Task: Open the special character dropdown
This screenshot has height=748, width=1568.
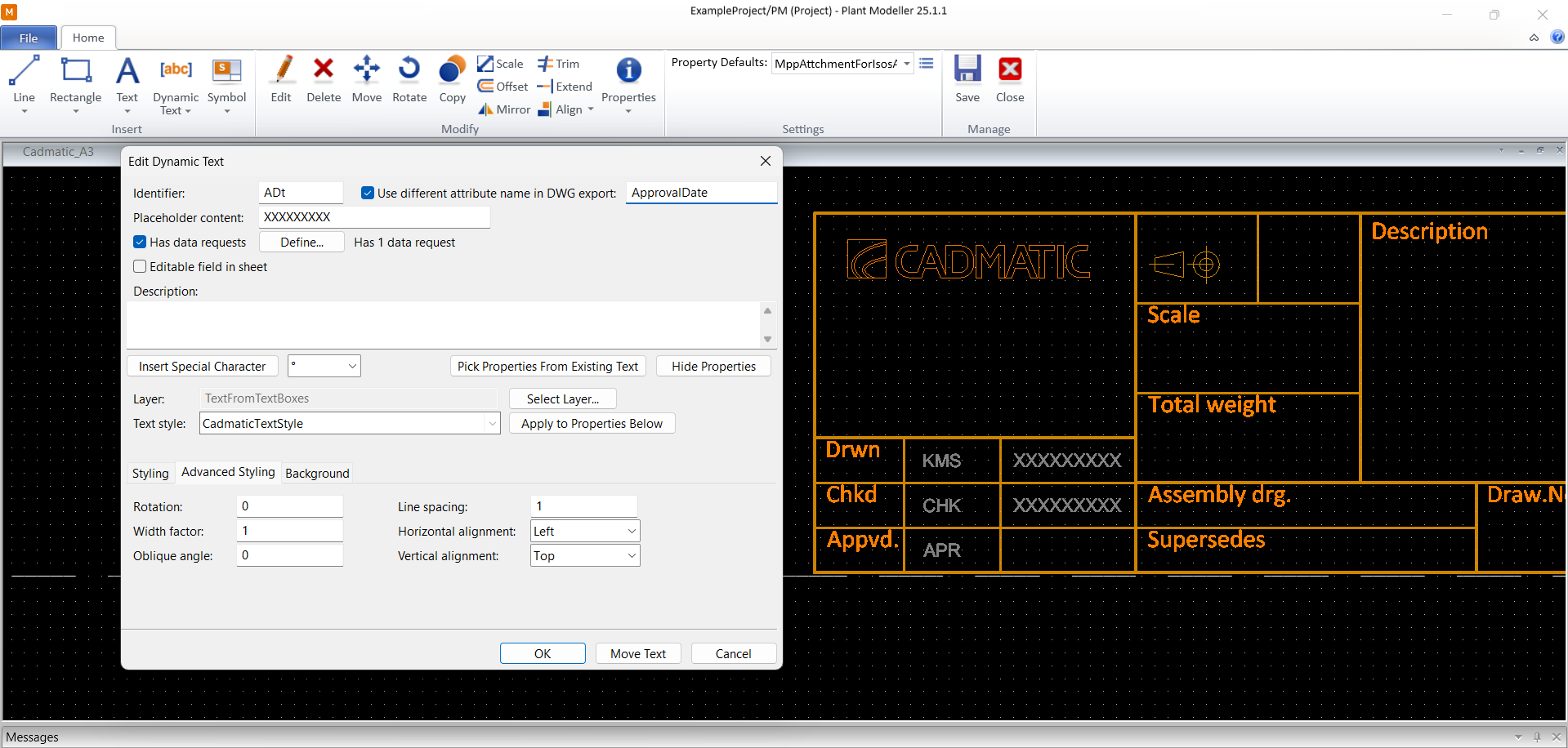Action: 352,366
